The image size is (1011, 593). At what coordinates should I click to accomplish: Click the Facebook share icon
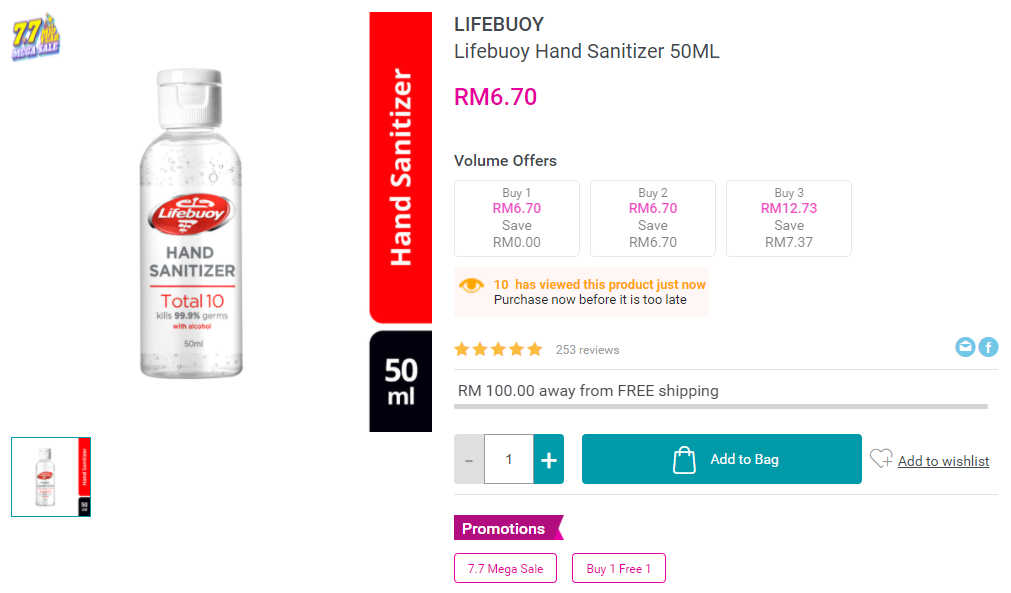[988, 347]
